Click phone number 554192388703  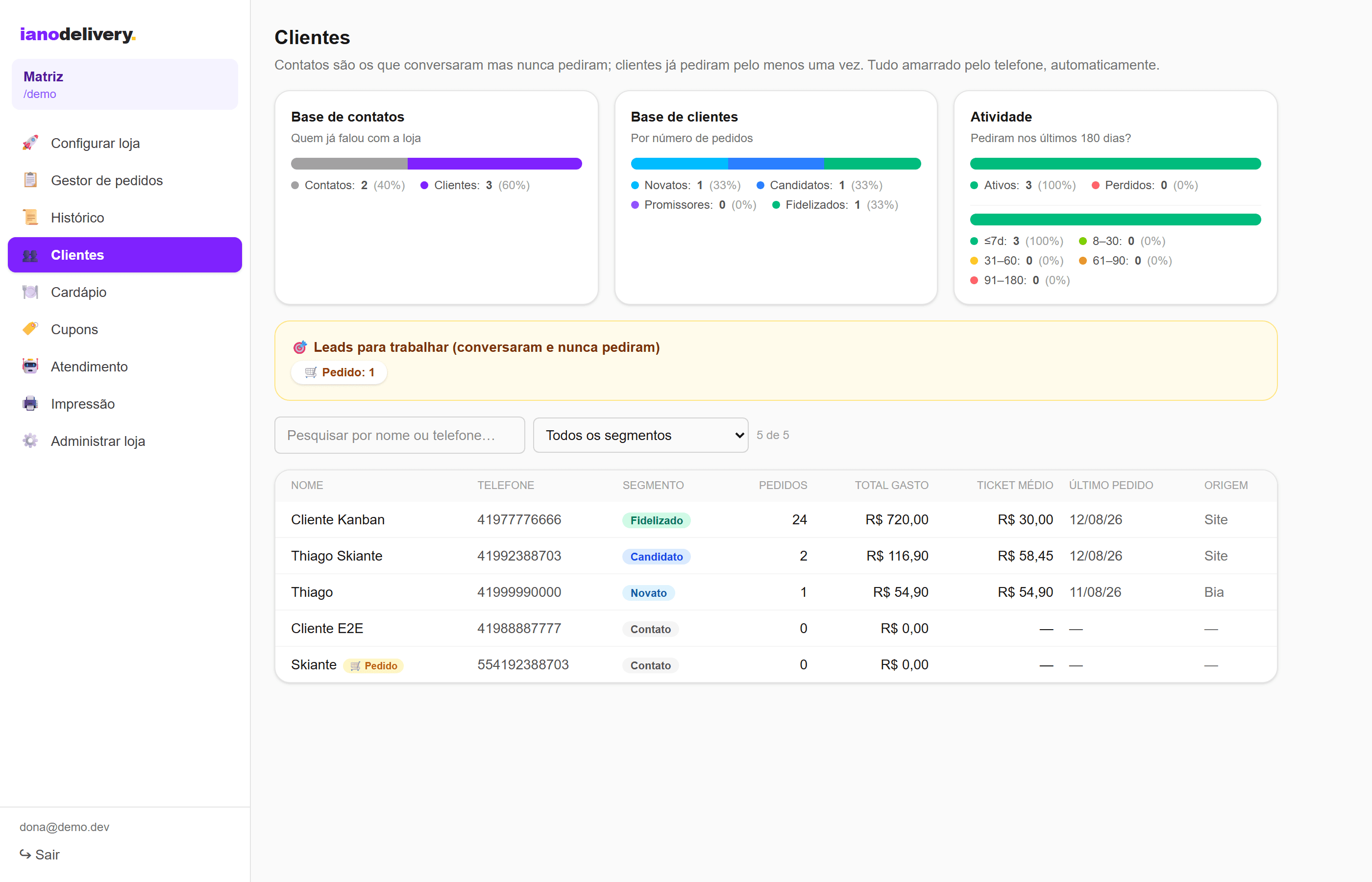[x=523, y=665]
